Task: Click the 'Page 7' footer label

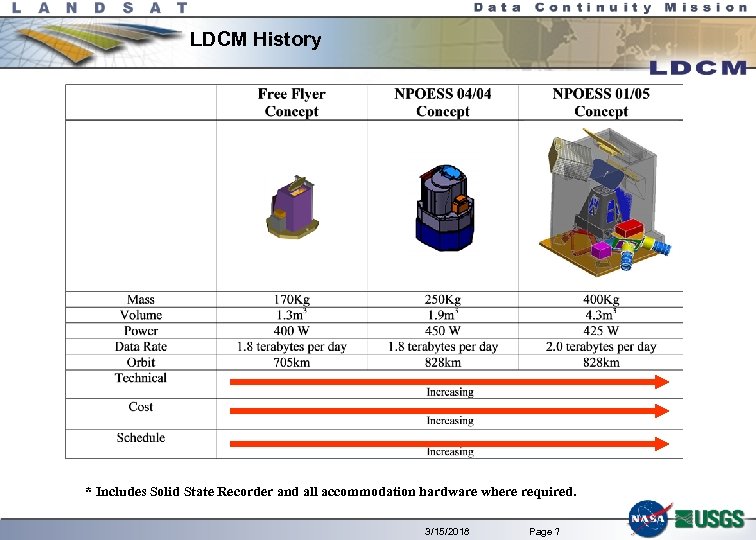Action: pyautogui.click(x=544, y=531)
